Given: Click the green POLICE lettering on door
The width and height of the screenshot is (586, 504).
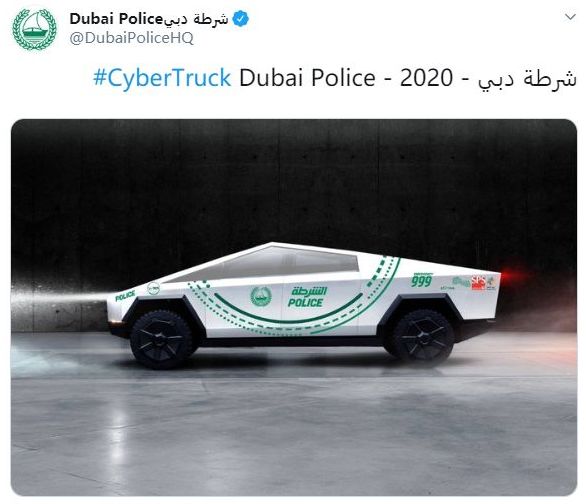Looking at the screenshot, I should coord(305,302).
